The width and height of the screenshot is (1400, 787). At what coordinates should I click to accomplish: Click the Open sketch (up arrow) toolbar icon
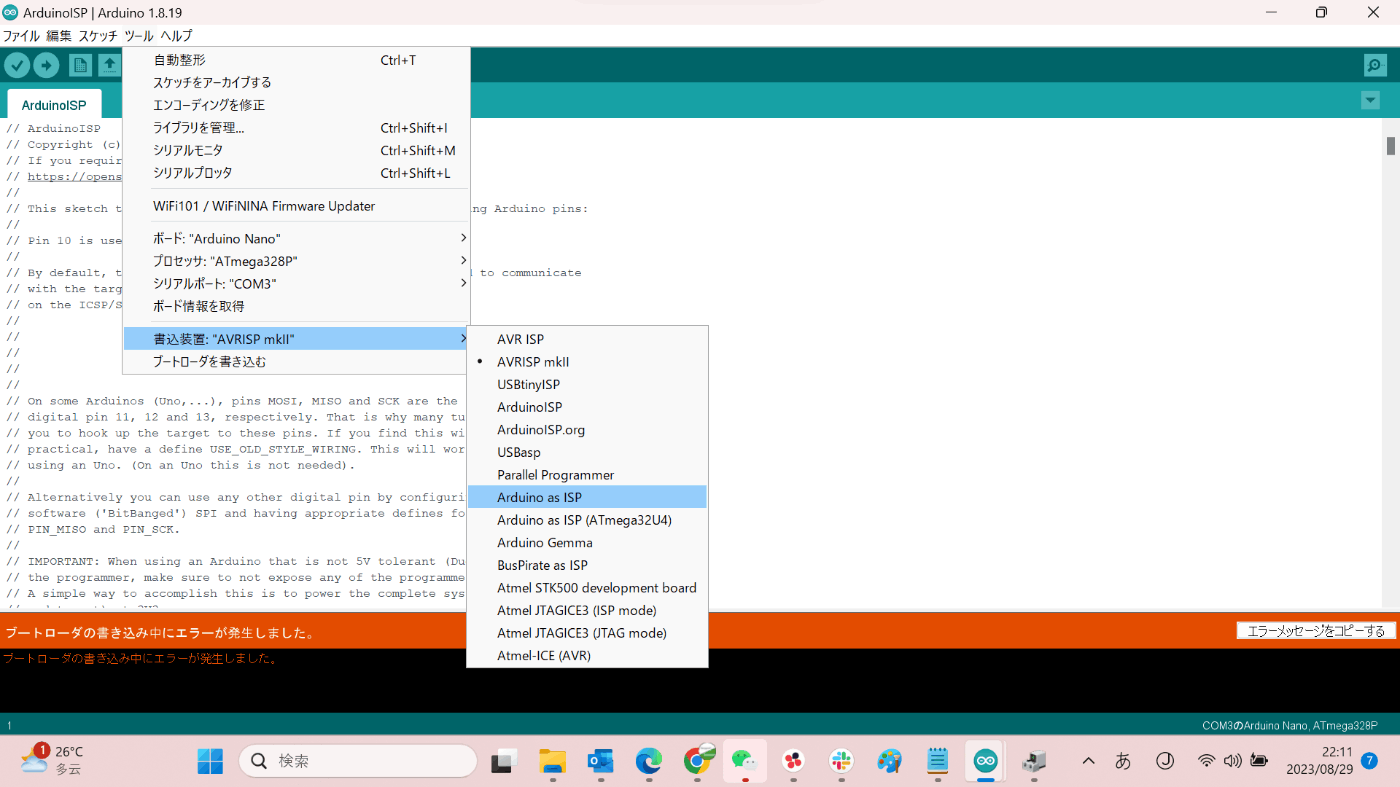(109, 65)
